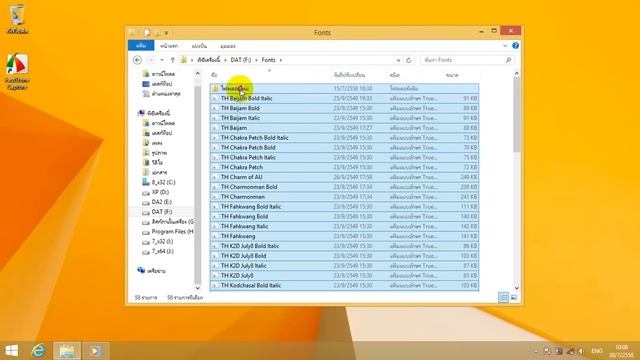Click Fonts in the address breadcrumb

point(269,60)
